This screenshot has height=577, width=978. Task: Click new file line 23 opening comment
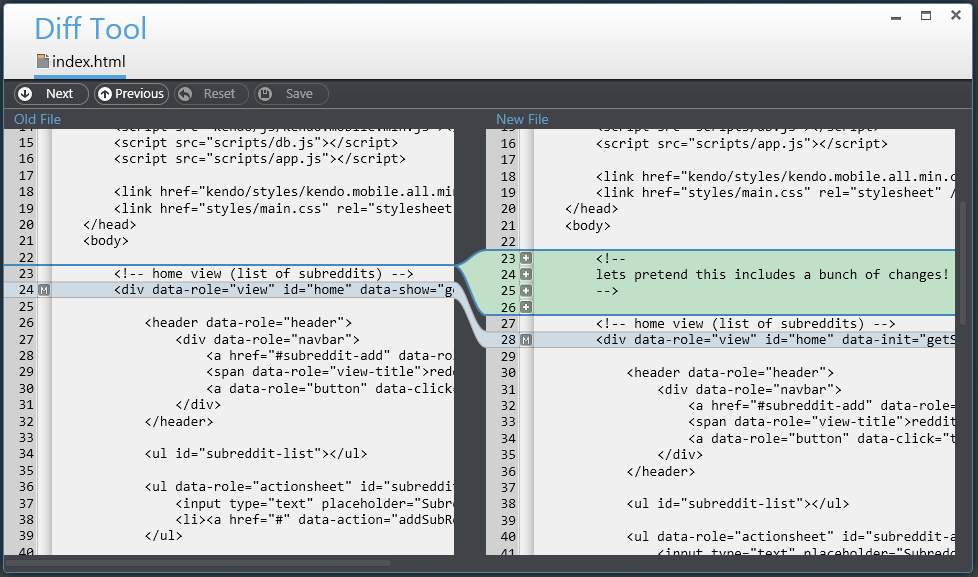click(x=611, y=258)
